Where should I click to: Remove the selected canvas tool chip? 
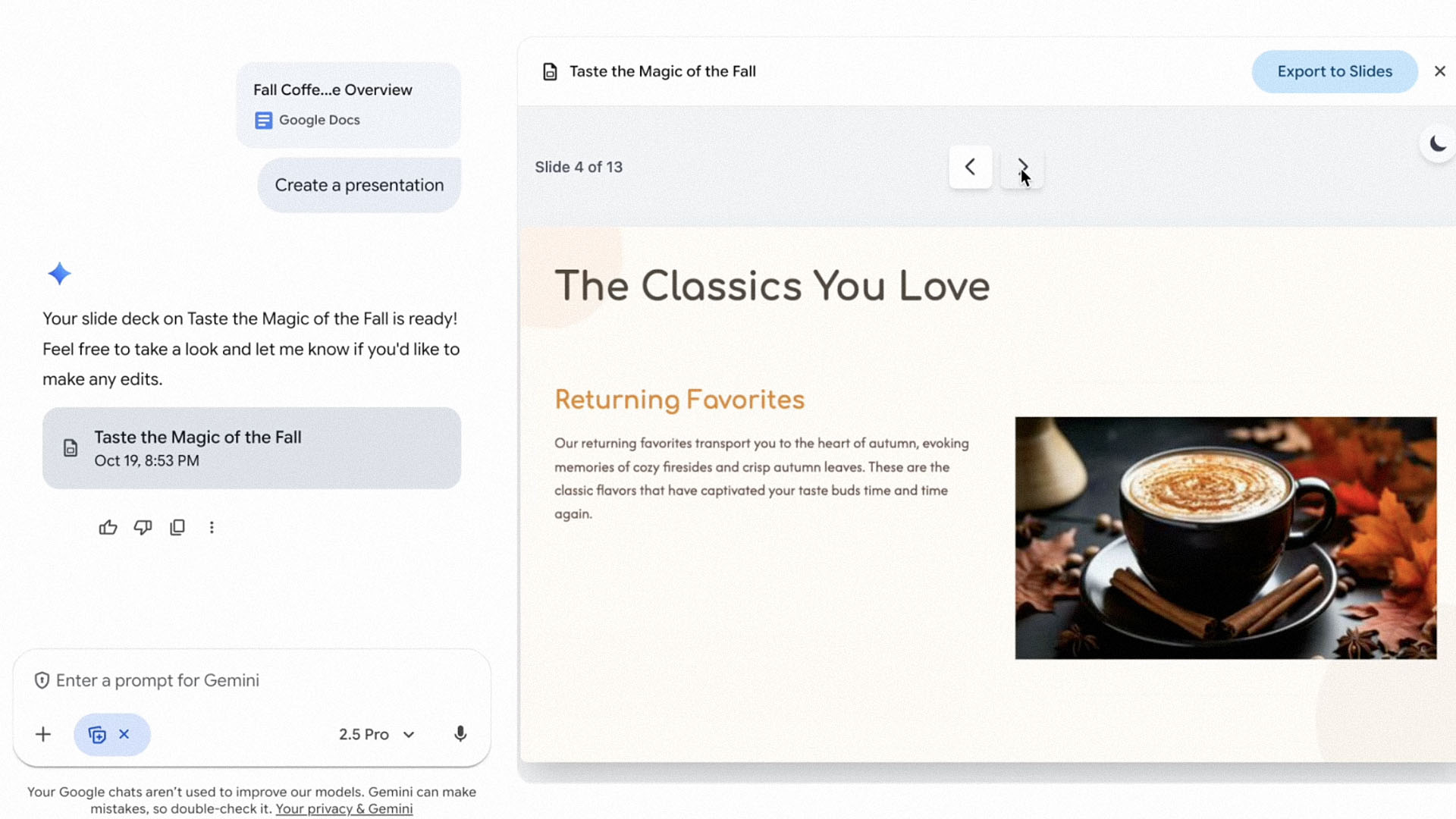[x=124, y=734]
